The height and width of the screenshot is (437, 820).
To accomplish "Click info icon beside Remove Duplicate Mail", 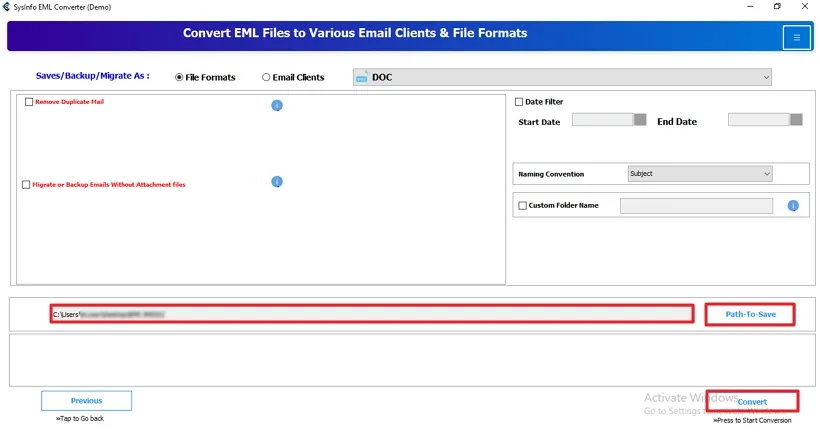I will pyautogui.click(x=277, y=106).
